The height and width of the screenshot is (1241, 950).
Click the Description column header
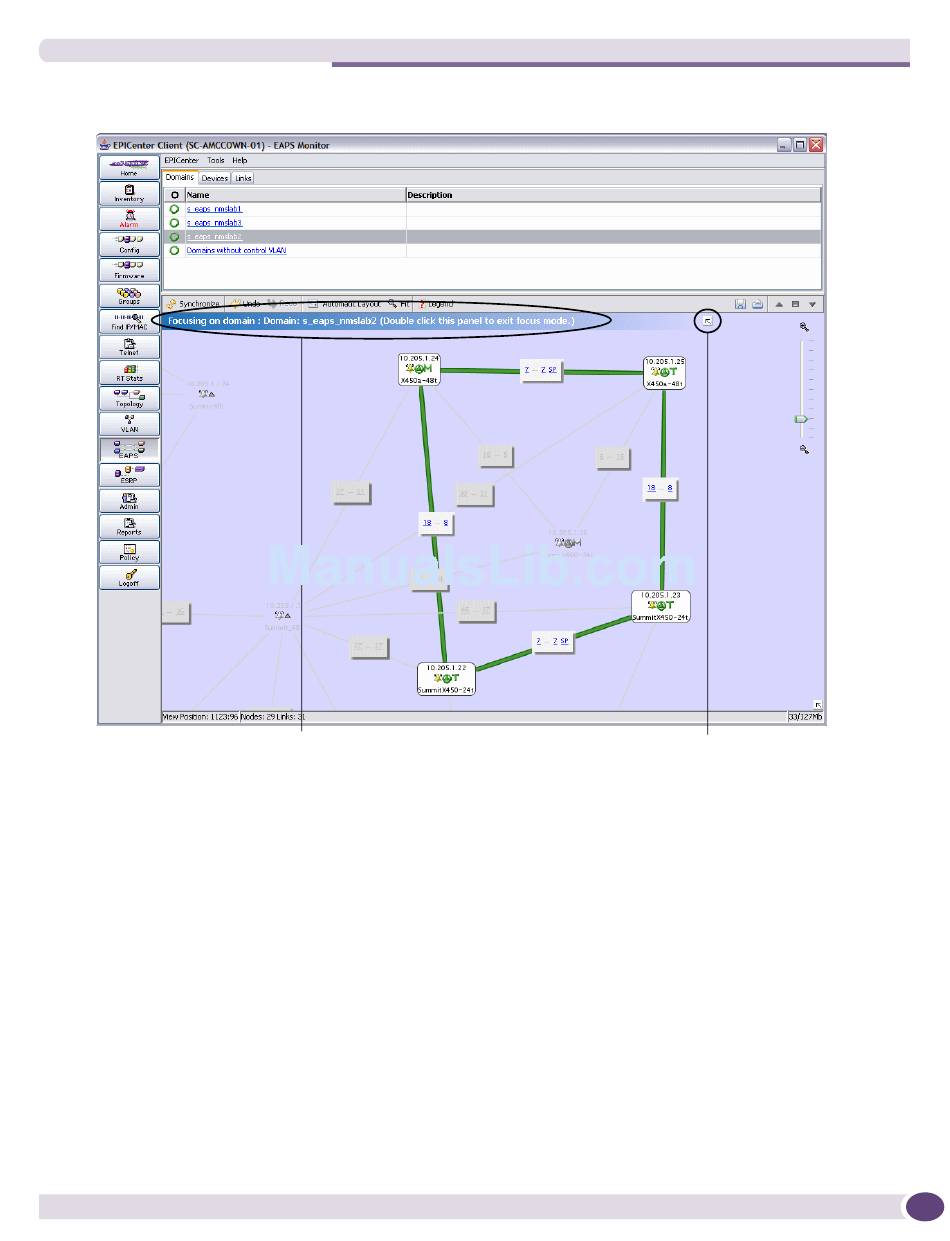[613, 195]
